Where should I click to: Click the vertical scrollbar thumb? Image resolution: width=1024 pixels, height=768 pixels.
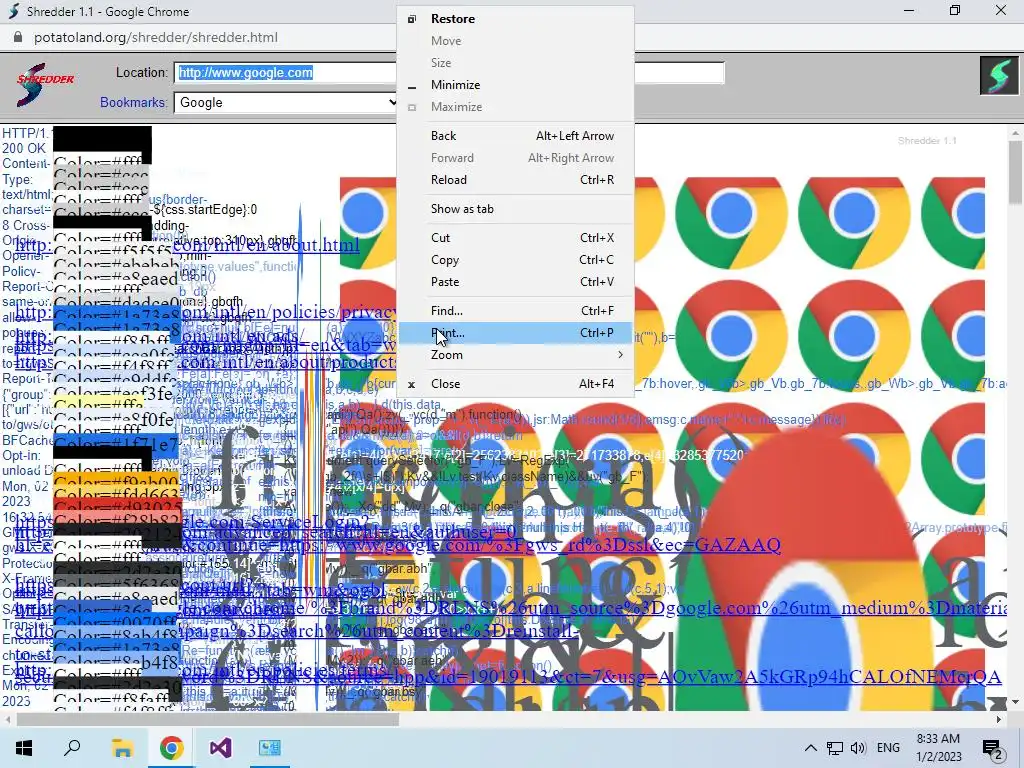[1015, 173]
